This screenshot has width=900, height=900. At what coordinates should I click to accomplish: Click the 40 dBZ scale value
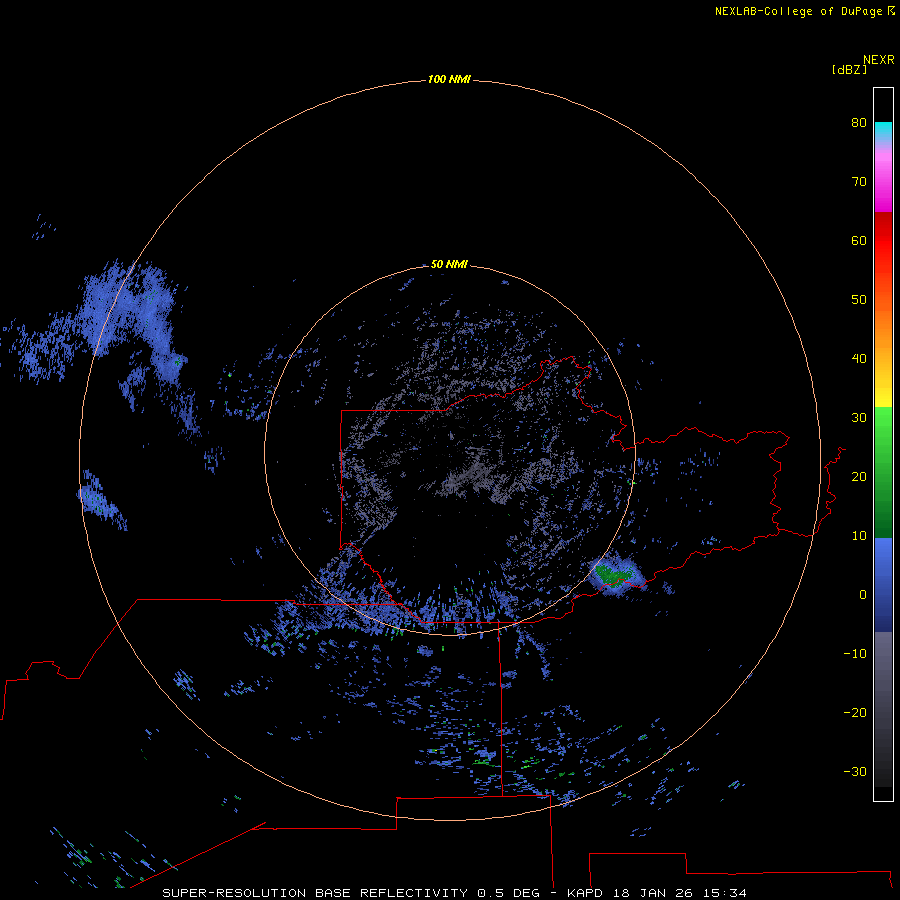[859, 359]
